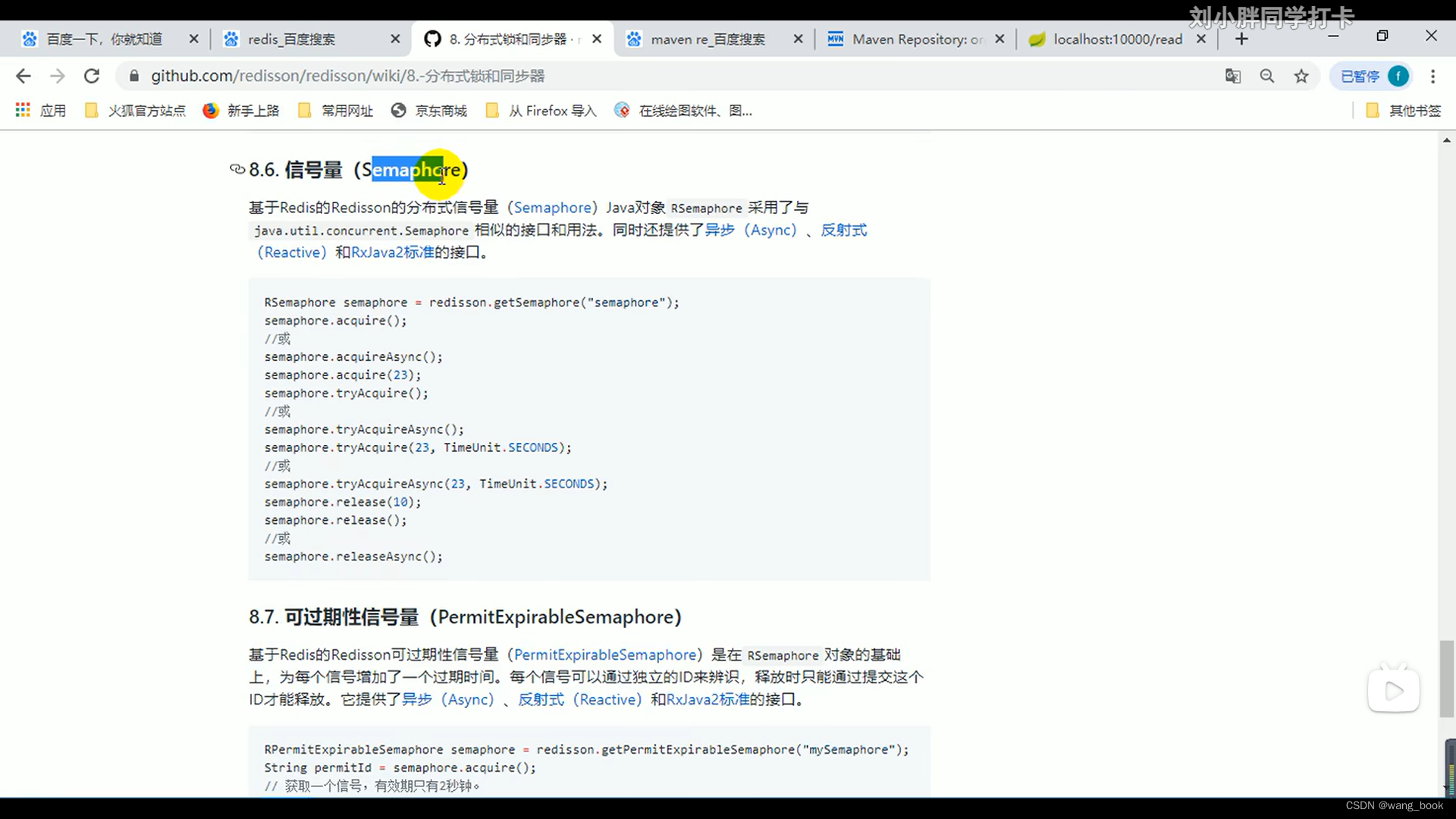Close the GitHub 分布式锁和同步器 tab
This screenshot has width=1456, height=819.
[597, 39]
